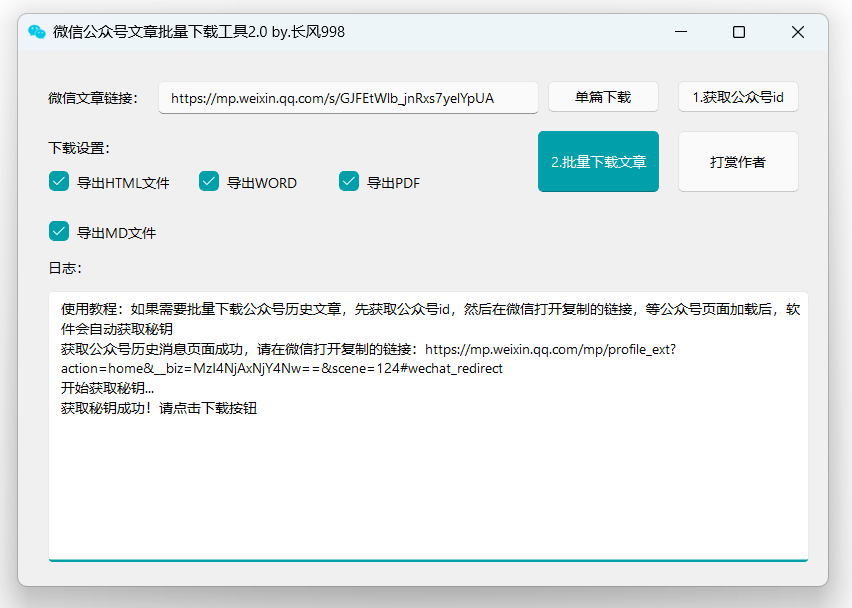Start batch download with 2.批量下载文章
Image resolution: width=852 pixels, height=608 pixels.
point(598,161)
